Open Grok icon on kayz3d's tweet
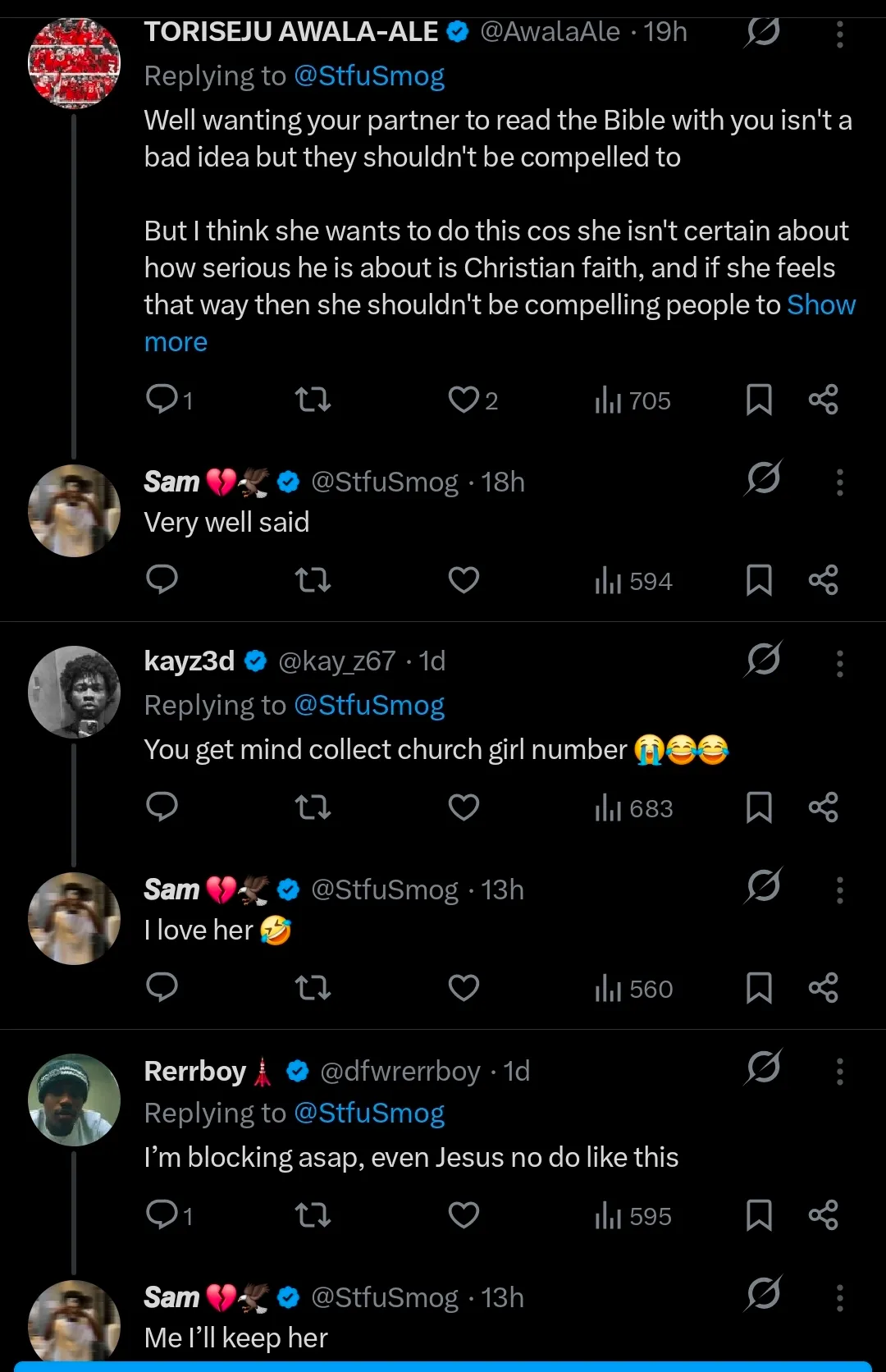 coord(764,660)
